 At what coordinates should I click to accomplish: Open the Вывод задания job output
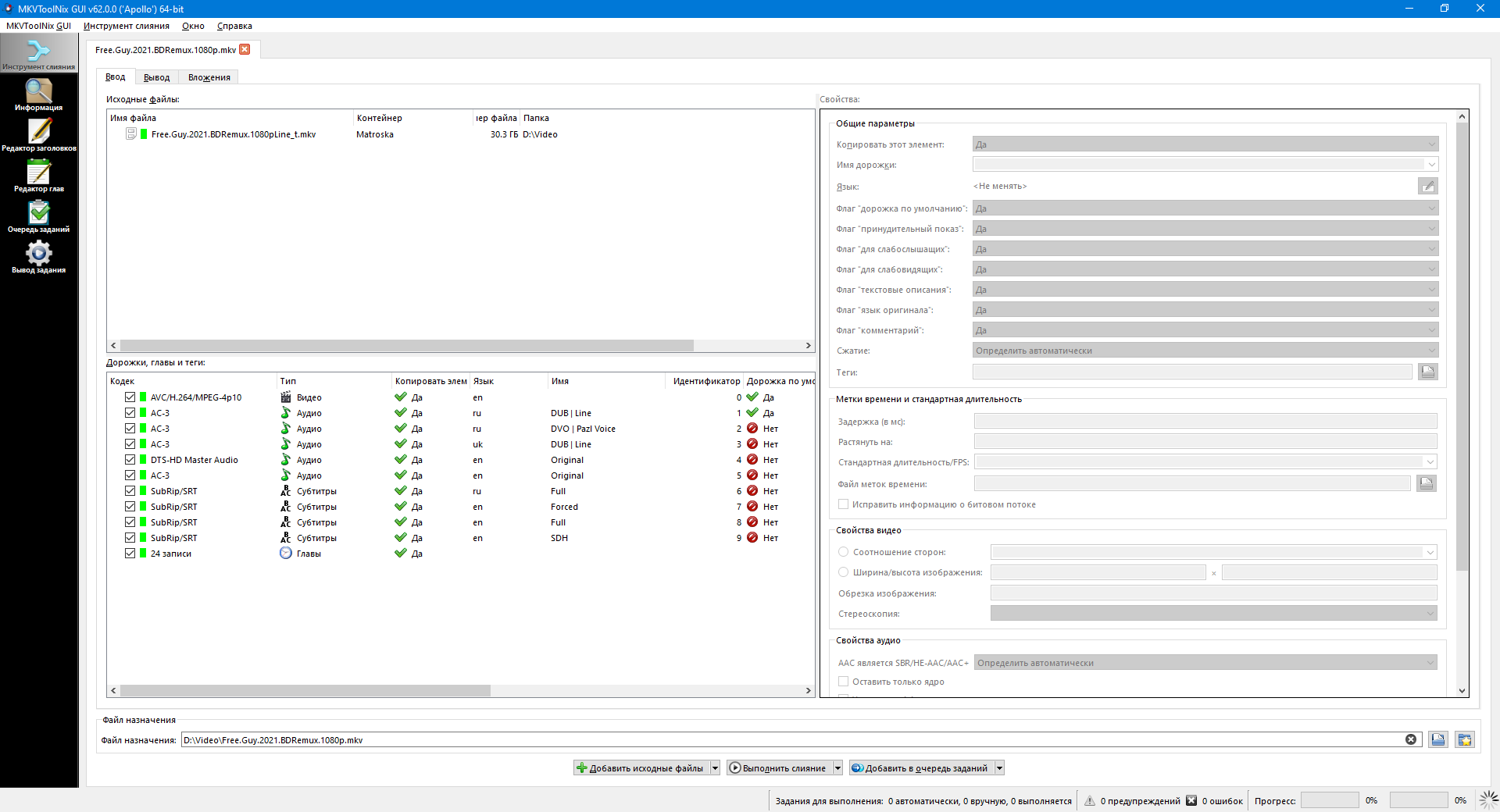tap(38, 258)
